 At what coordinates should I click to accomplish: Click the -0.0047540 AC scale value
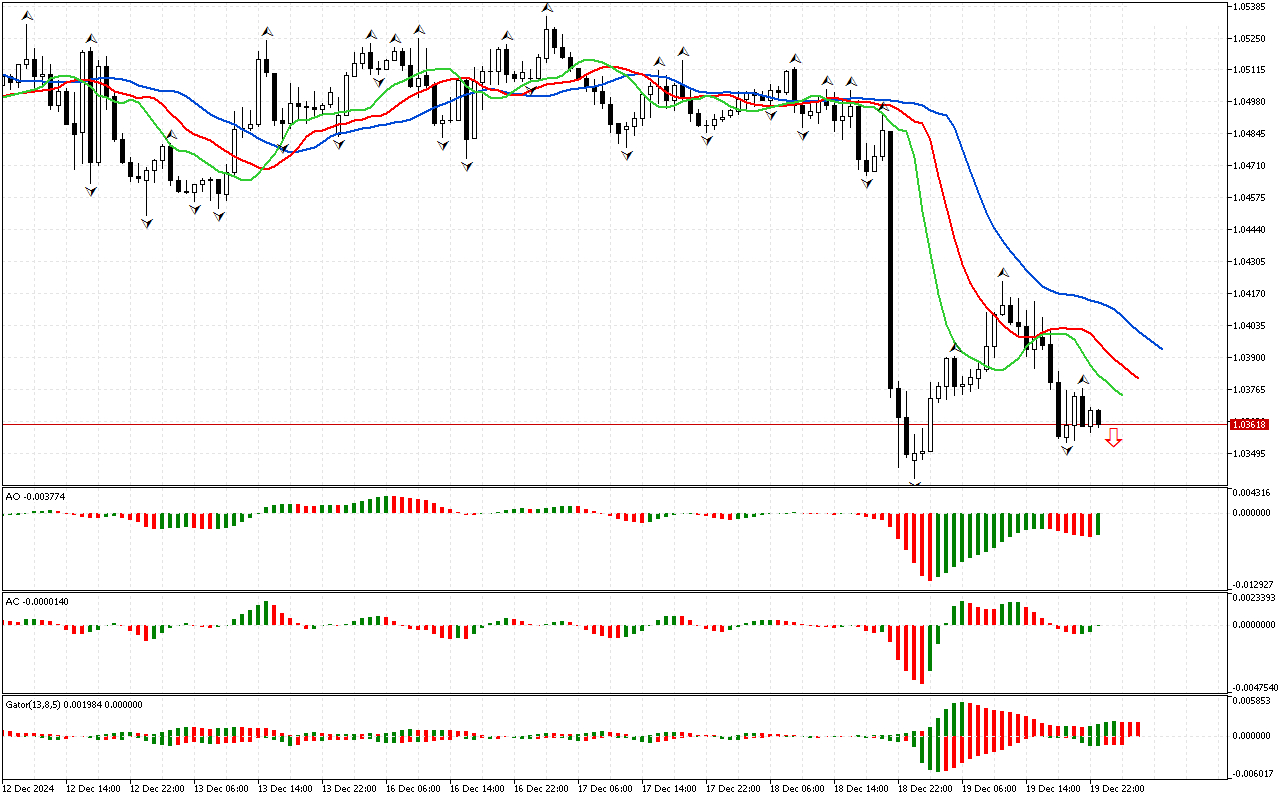coord(1253,688)
